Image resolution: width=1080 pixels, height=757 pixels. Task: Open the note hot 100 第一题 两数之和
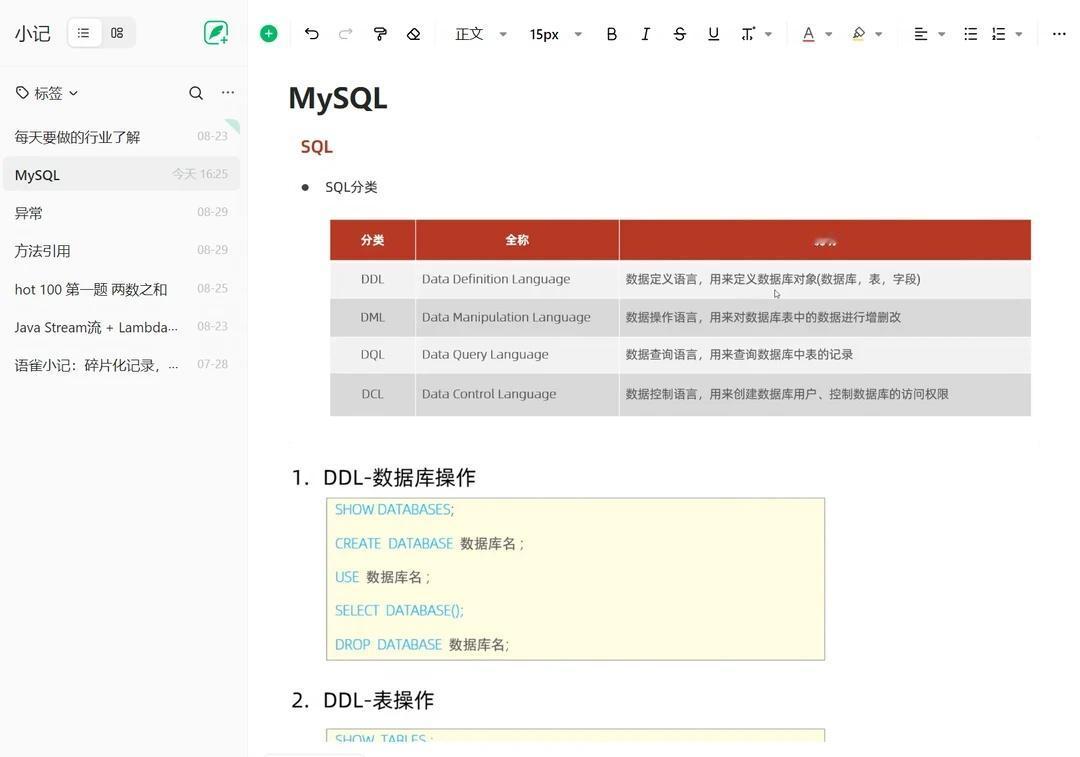(x=121, y=289)
